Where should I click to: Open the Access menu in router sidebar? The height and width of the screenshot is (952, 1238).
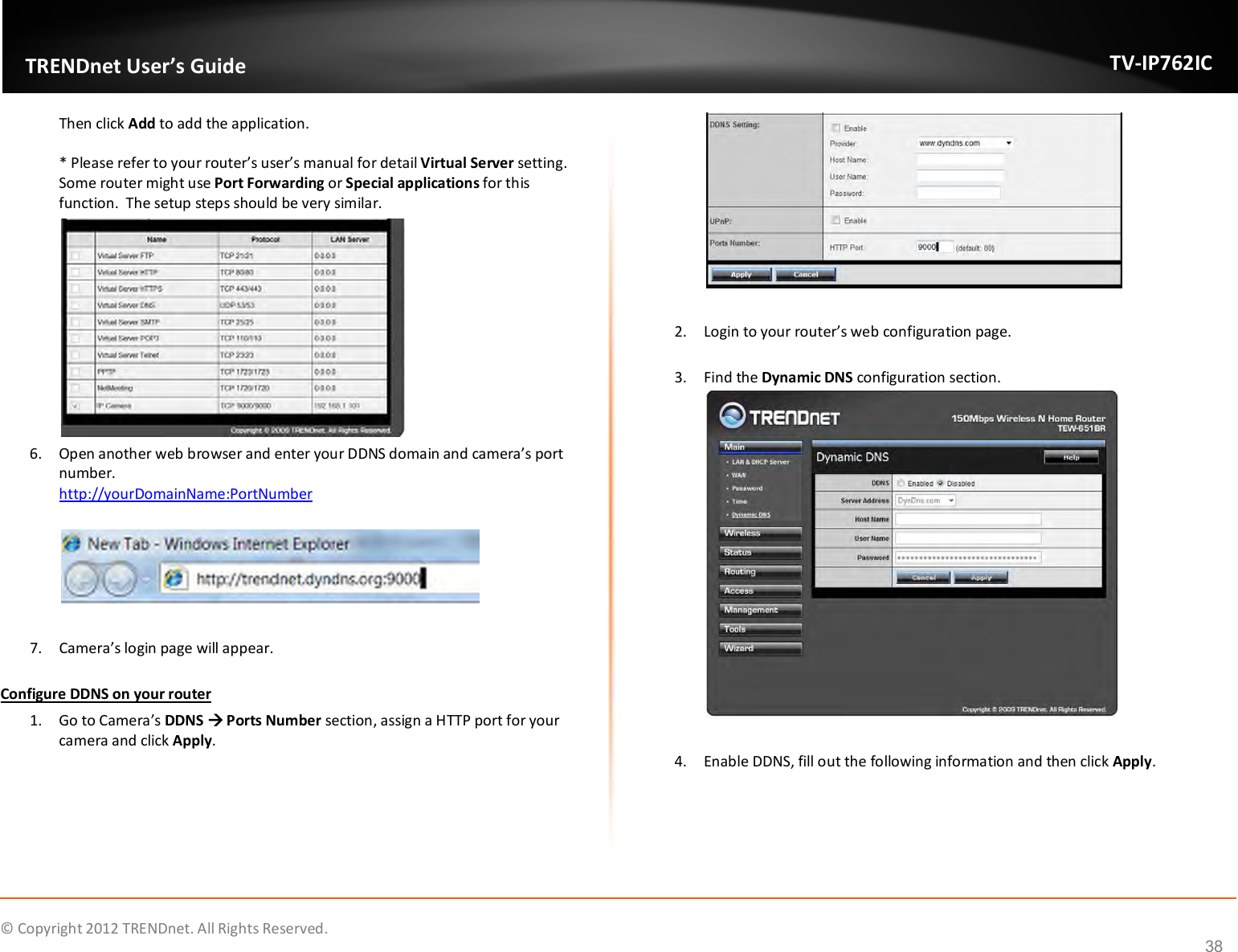[760, 591]
